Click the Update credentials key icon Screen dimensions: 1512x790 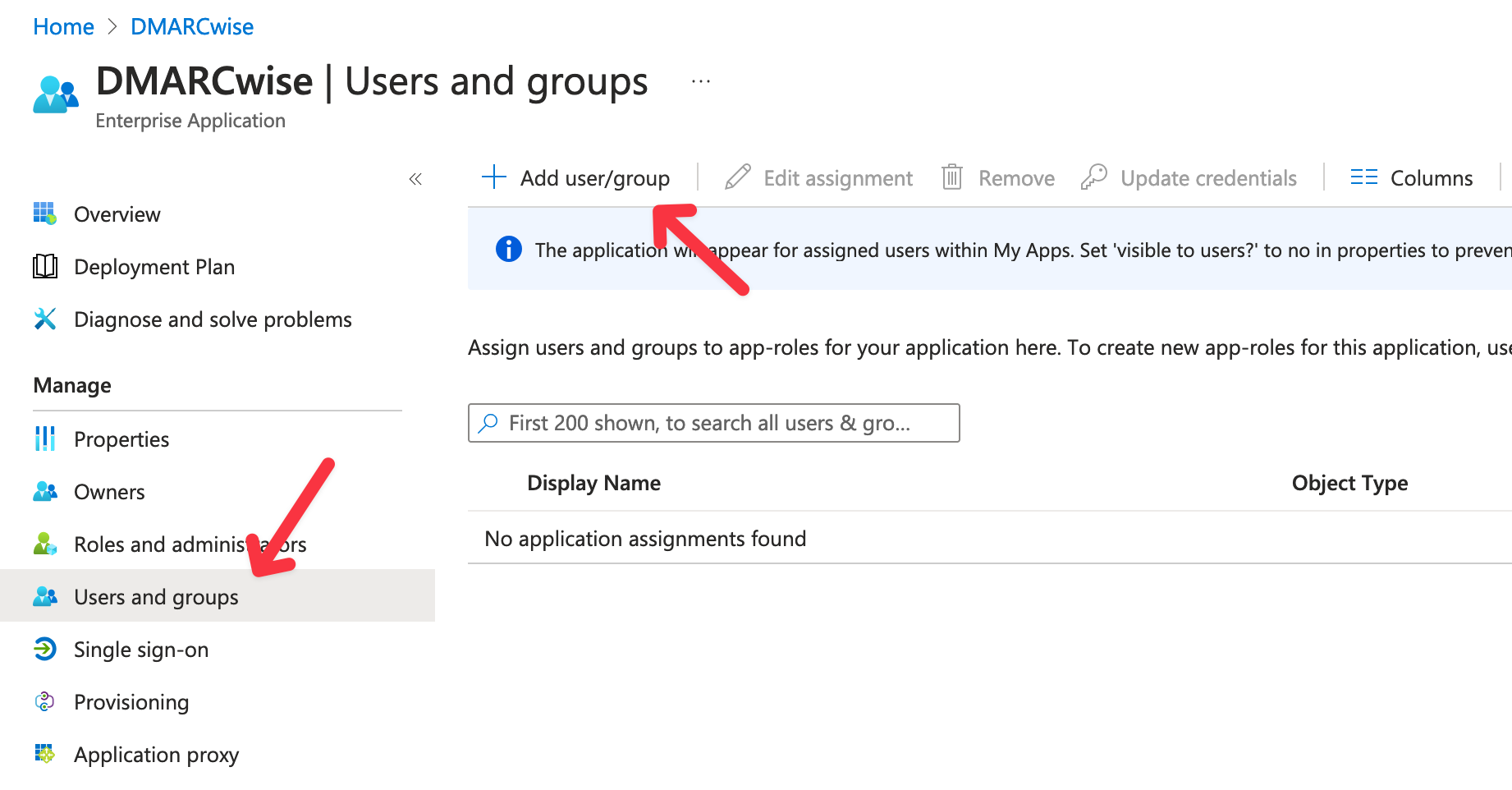1093,177
